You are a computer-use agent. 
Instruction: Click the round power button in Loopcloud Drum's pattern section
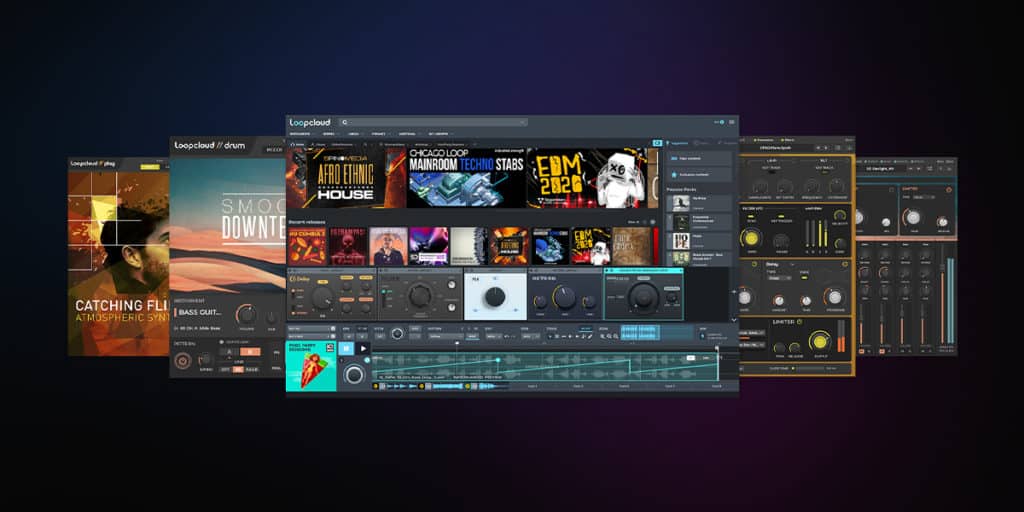point(184,360)
